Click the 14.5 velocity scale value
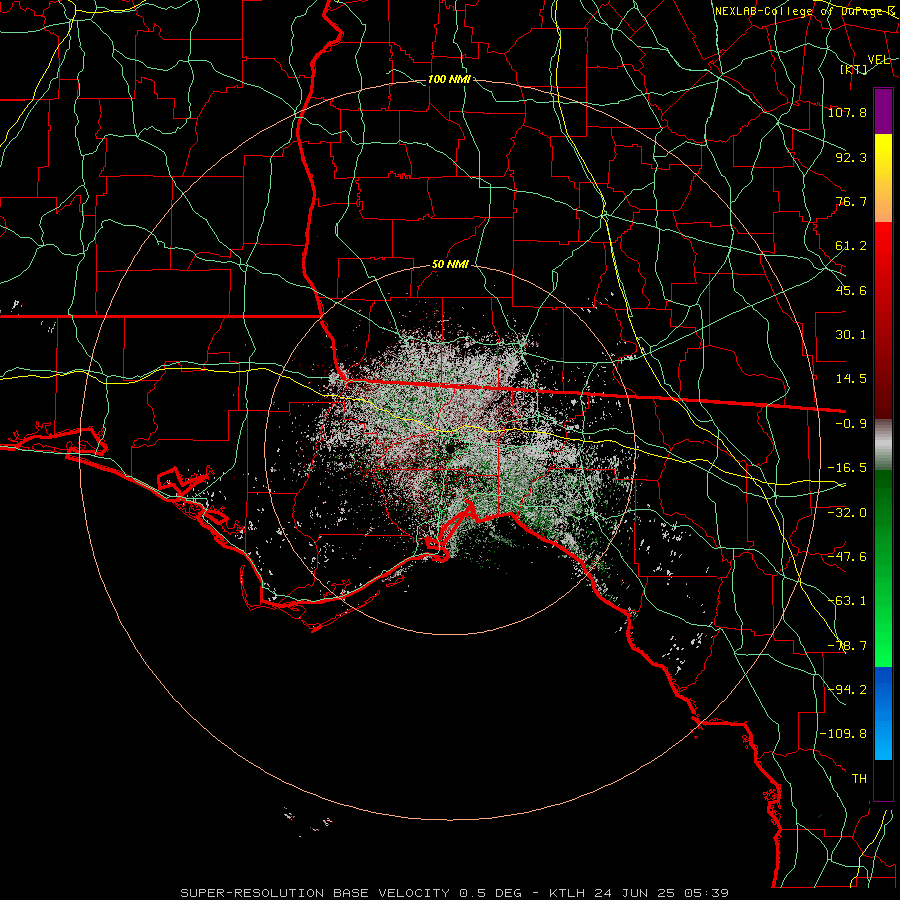 [851, 379]
